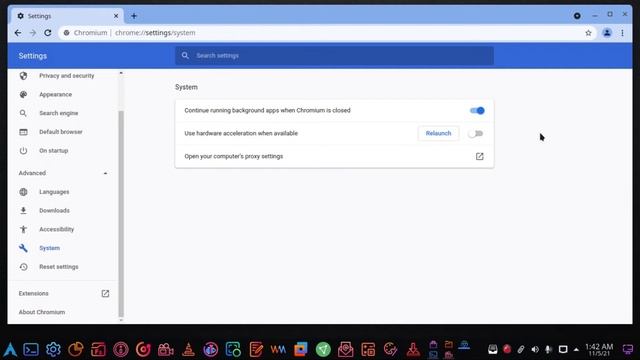Screen dimensions: 640x360
Task: Click the Languages globe icon
Action: [23, 192]
